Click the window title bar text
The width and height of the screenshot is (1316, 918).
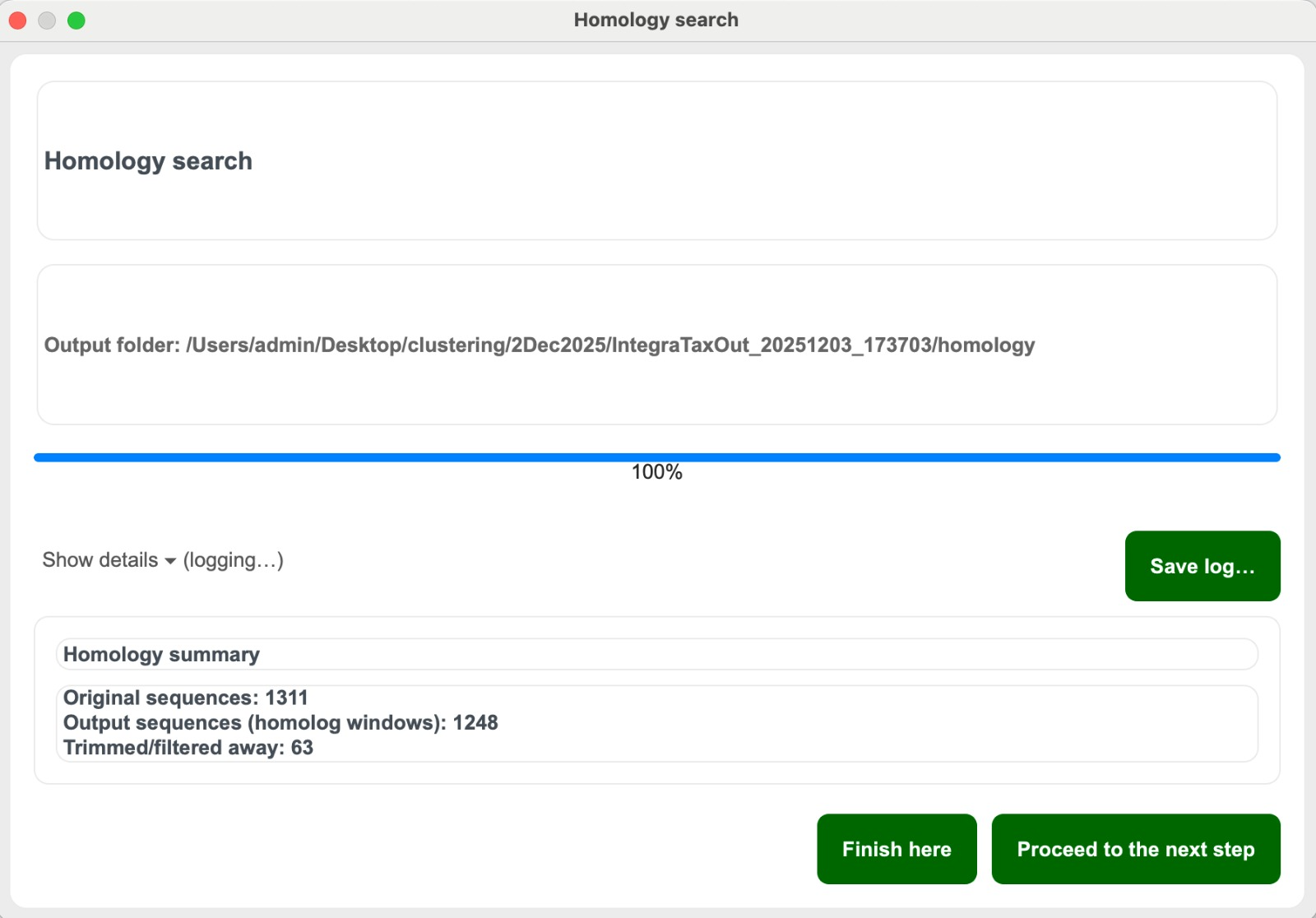pyautogui.click(x=656, y=20)
